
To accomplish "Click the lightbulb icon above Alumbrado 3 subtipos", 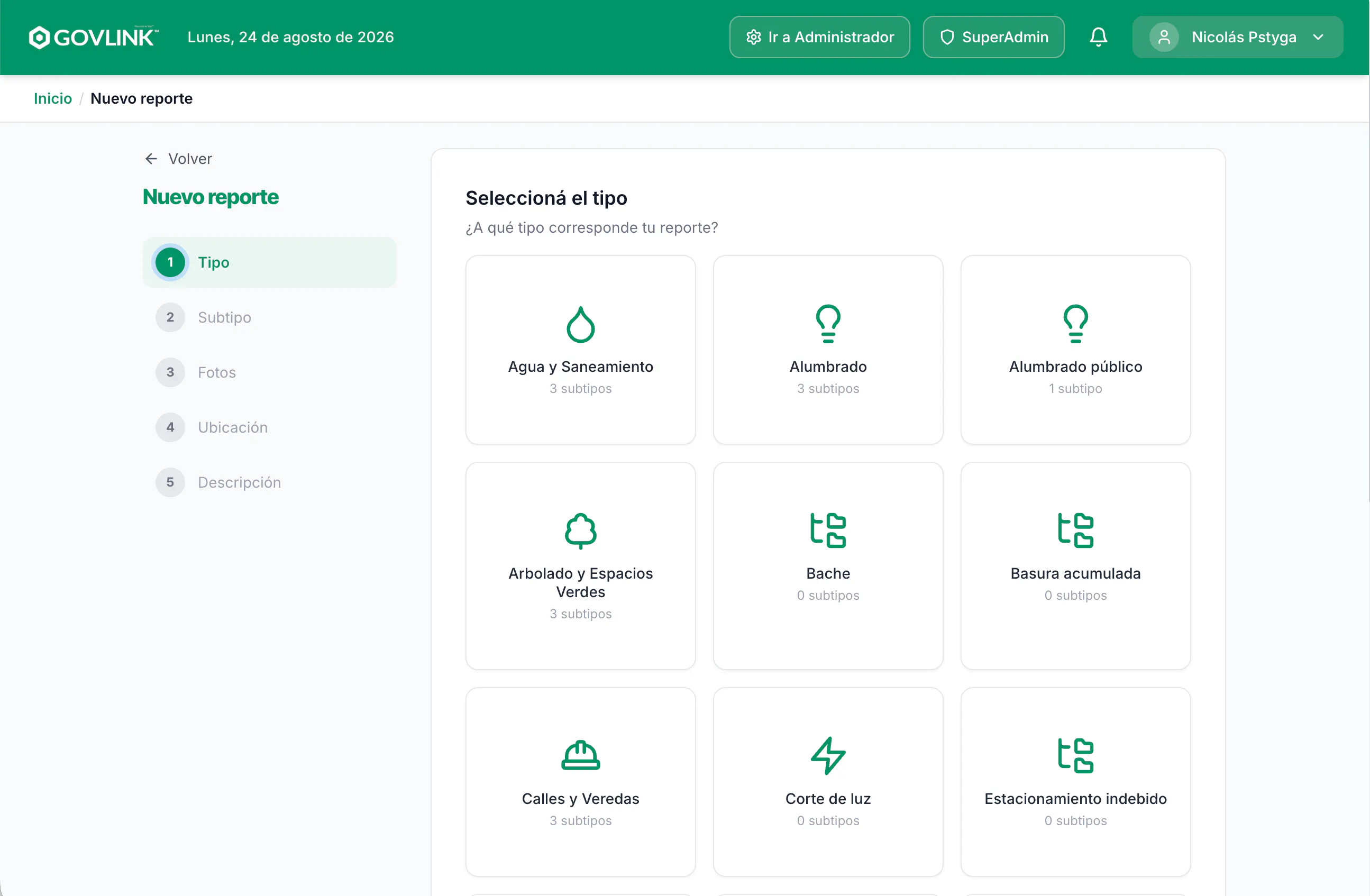I will point(828,324).
